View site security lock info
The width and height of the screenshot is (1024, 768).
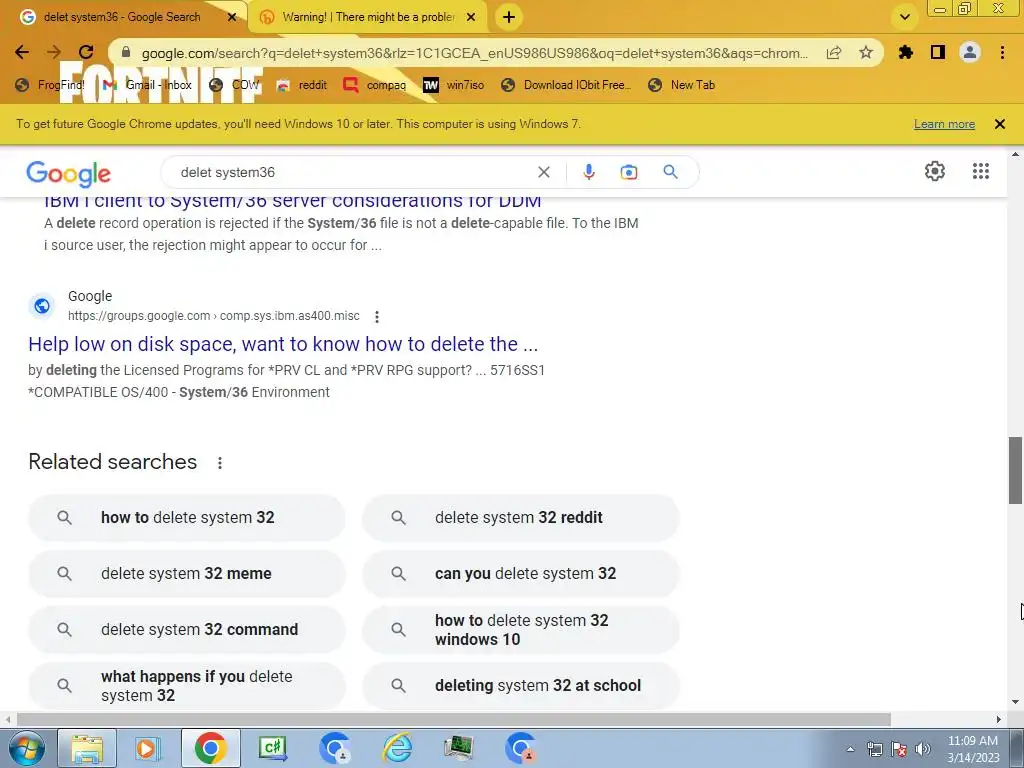point(126,53)
